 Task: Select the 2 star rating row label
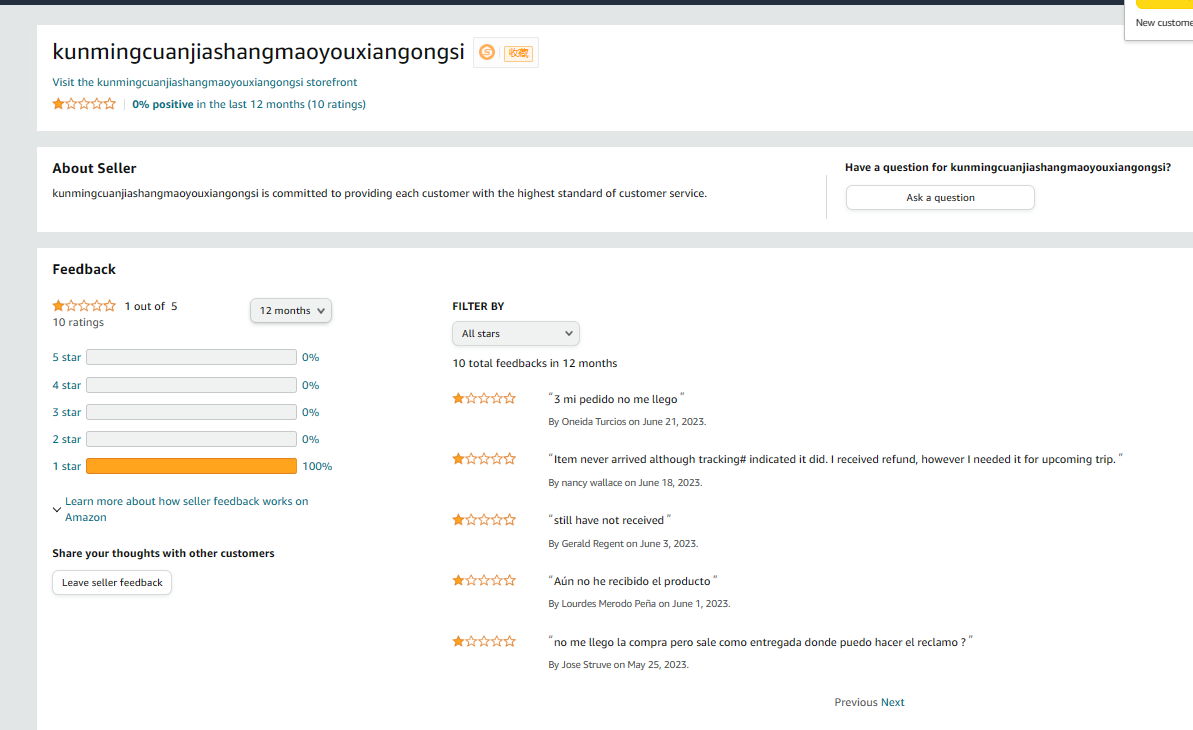[x=66, y=439]
